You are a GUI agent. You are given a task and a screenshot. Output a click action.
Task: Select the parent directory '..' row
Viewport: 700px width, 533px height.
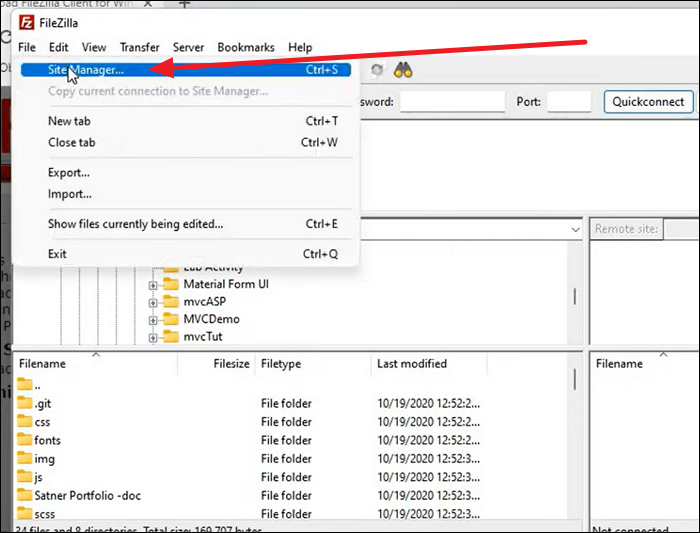[292, 385]
